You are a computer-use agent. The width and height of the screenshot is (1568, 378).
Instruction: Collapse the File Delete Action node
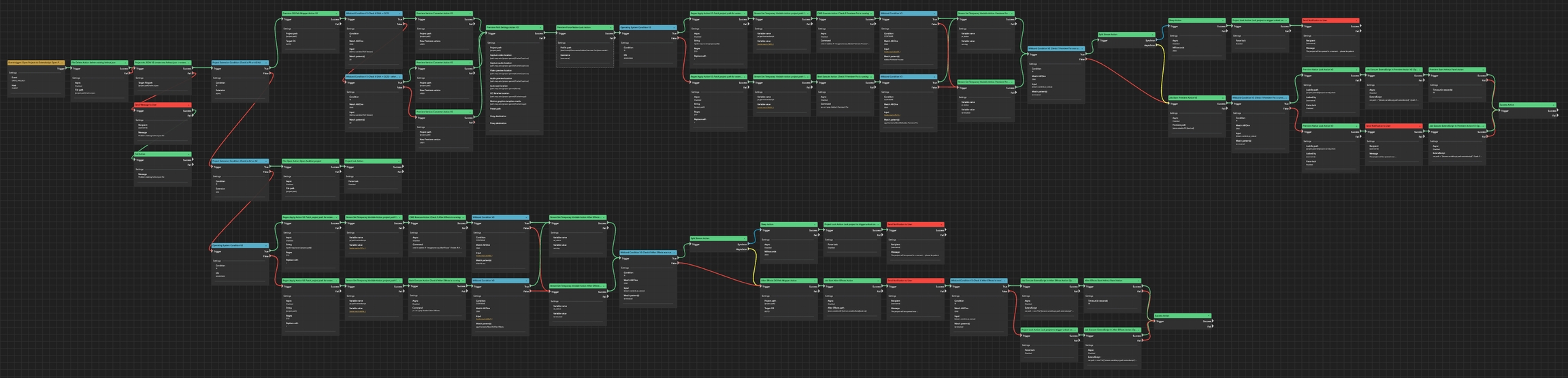[127, 63]
